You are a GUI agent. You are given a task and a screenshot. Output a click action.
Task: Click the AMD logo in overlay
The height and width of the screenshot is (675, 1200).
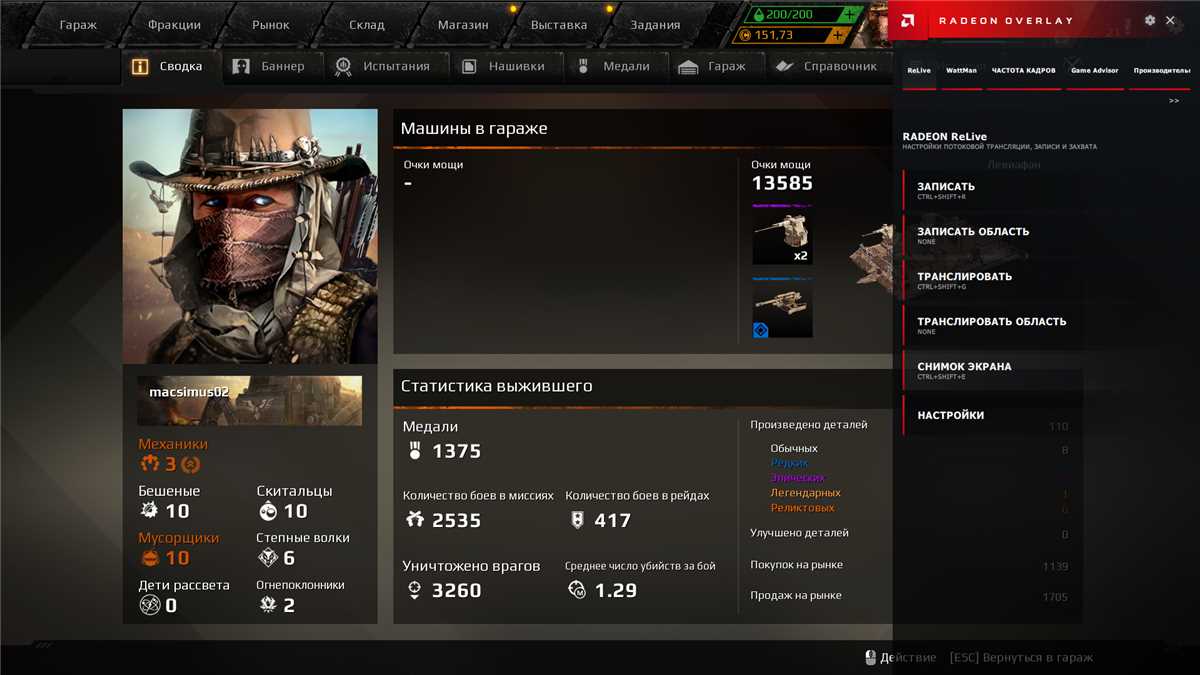pyautogui.click(x=906, y=20)
